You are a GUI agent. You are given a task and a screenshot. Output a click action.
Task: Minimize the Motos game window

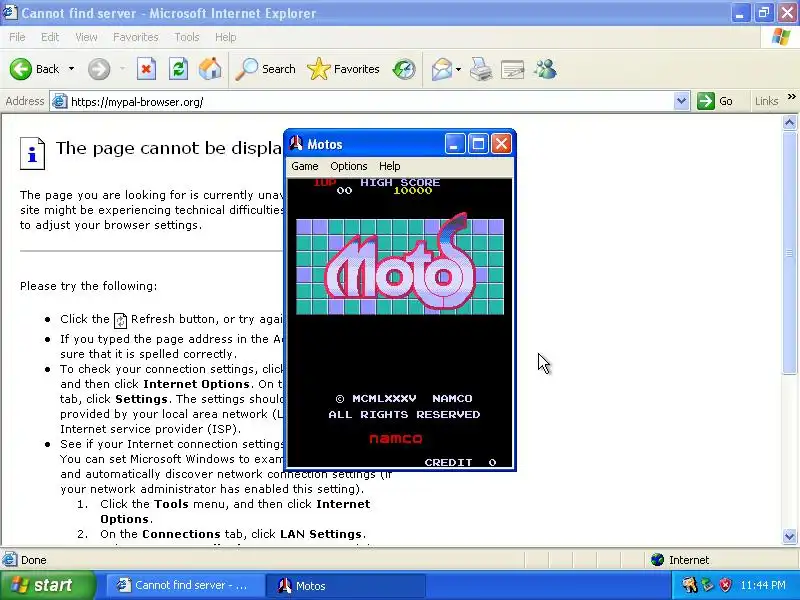[x=454, y=144]
